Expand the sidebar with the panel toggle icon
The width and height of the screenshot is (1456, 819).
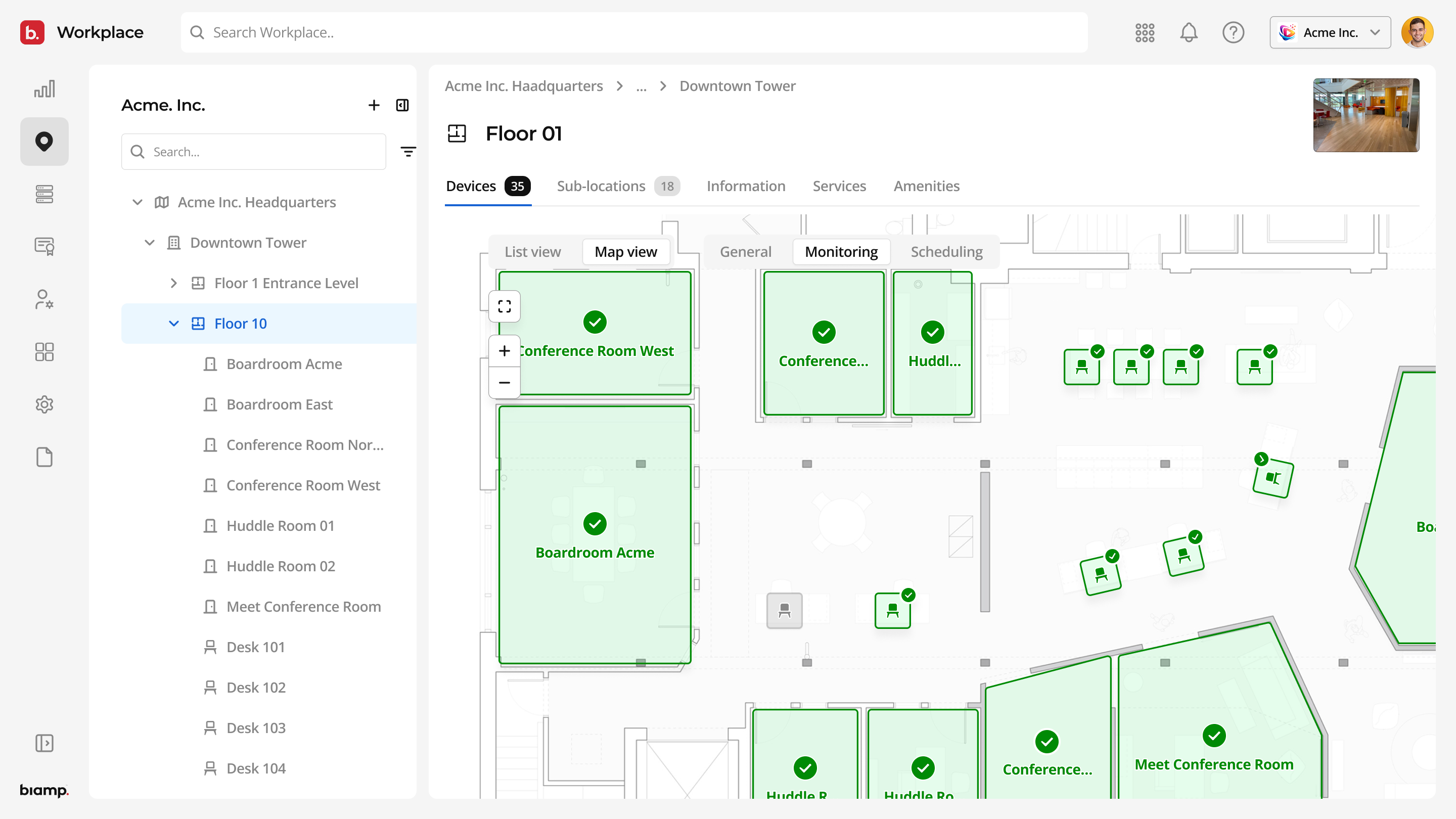44,743
